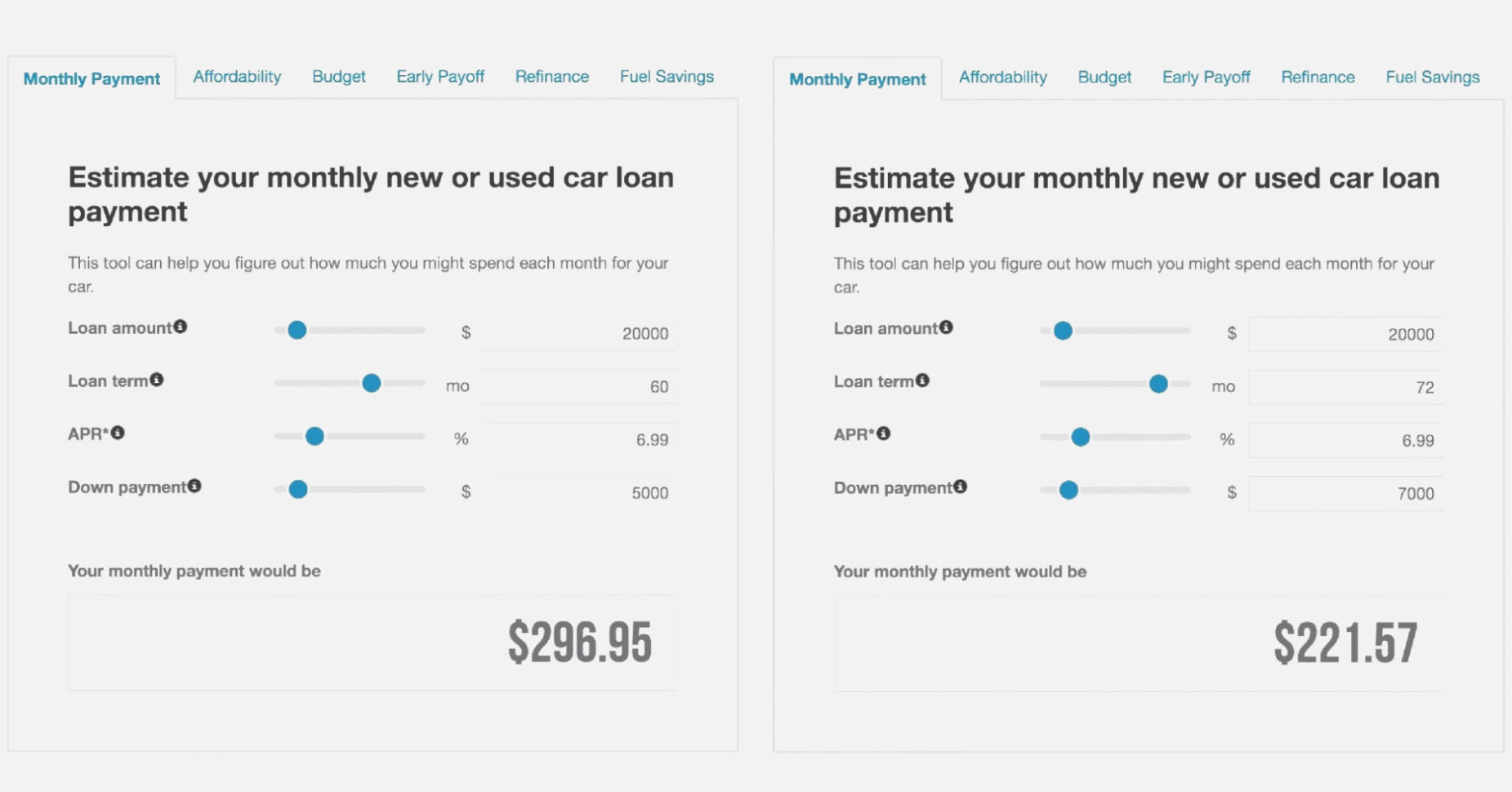The image size is (1512, 792).
Task: Click info icon beside left Down payment
Action: [x=194, y=486]
